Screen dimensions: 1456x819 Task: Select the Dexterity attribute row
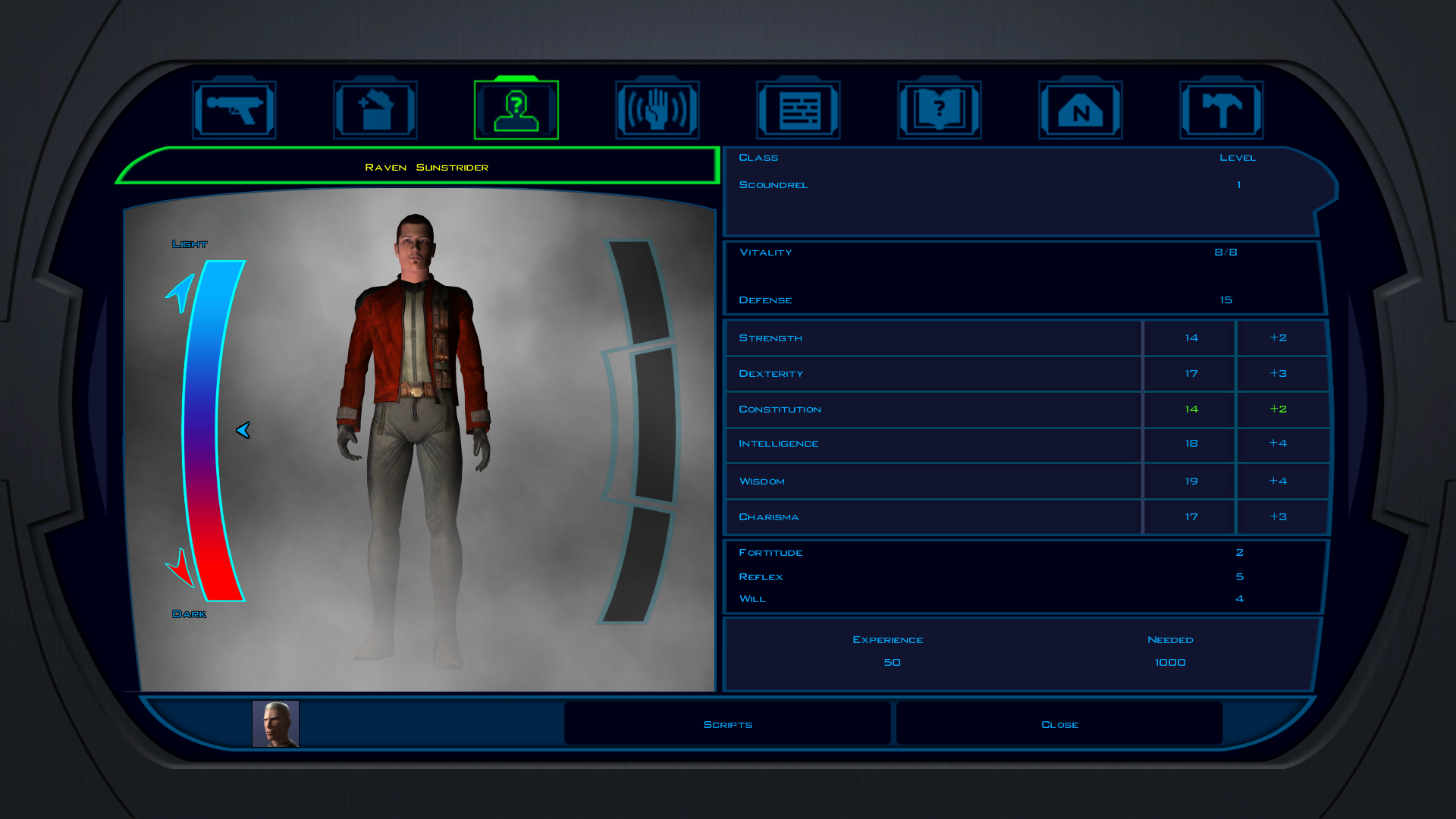click(1026, 374)
